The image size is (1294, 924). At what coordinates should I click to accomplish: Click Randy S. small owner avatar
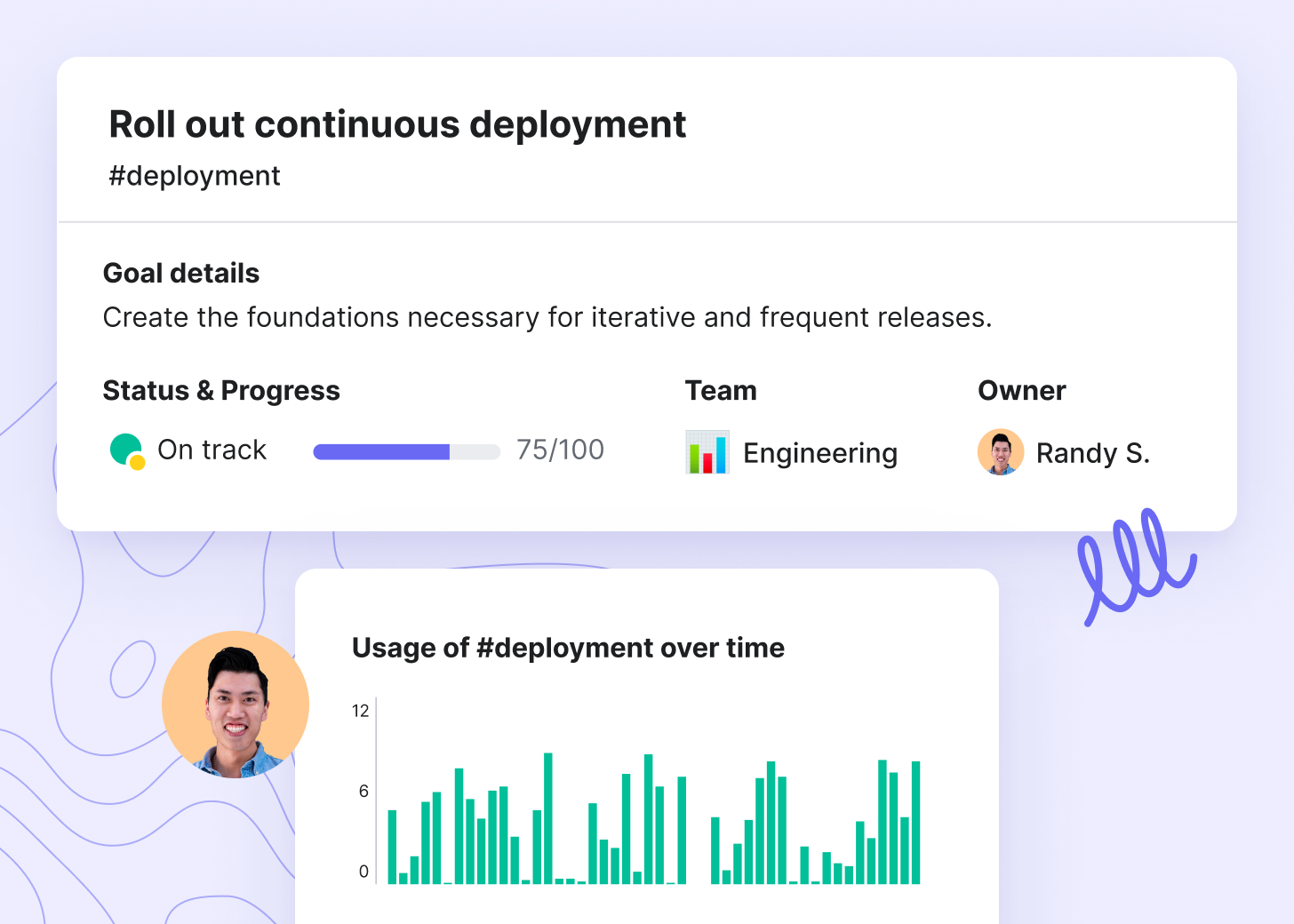point(1001,452)
